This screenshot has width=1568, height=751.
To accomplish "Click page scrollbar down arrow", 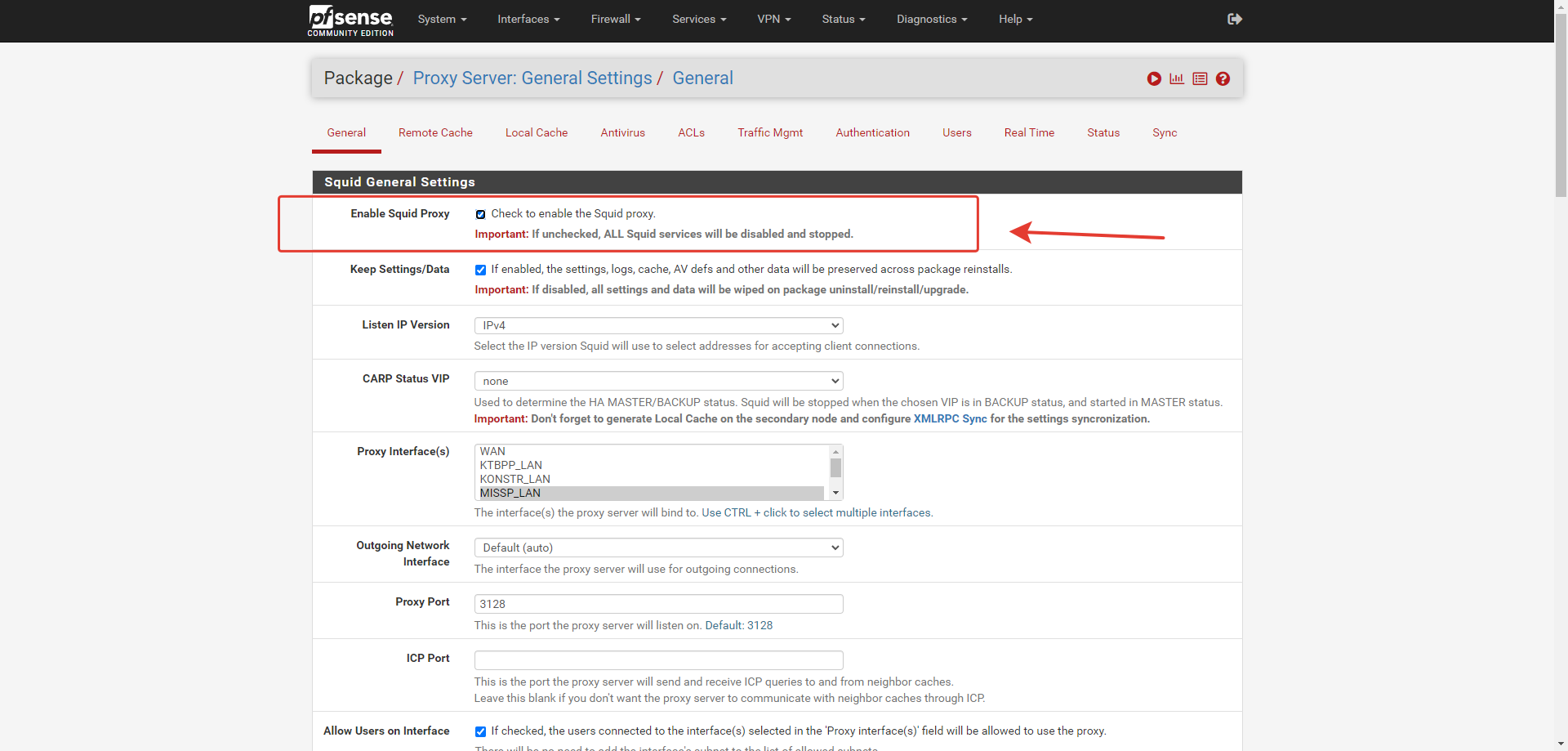I will click(1561, 744).
